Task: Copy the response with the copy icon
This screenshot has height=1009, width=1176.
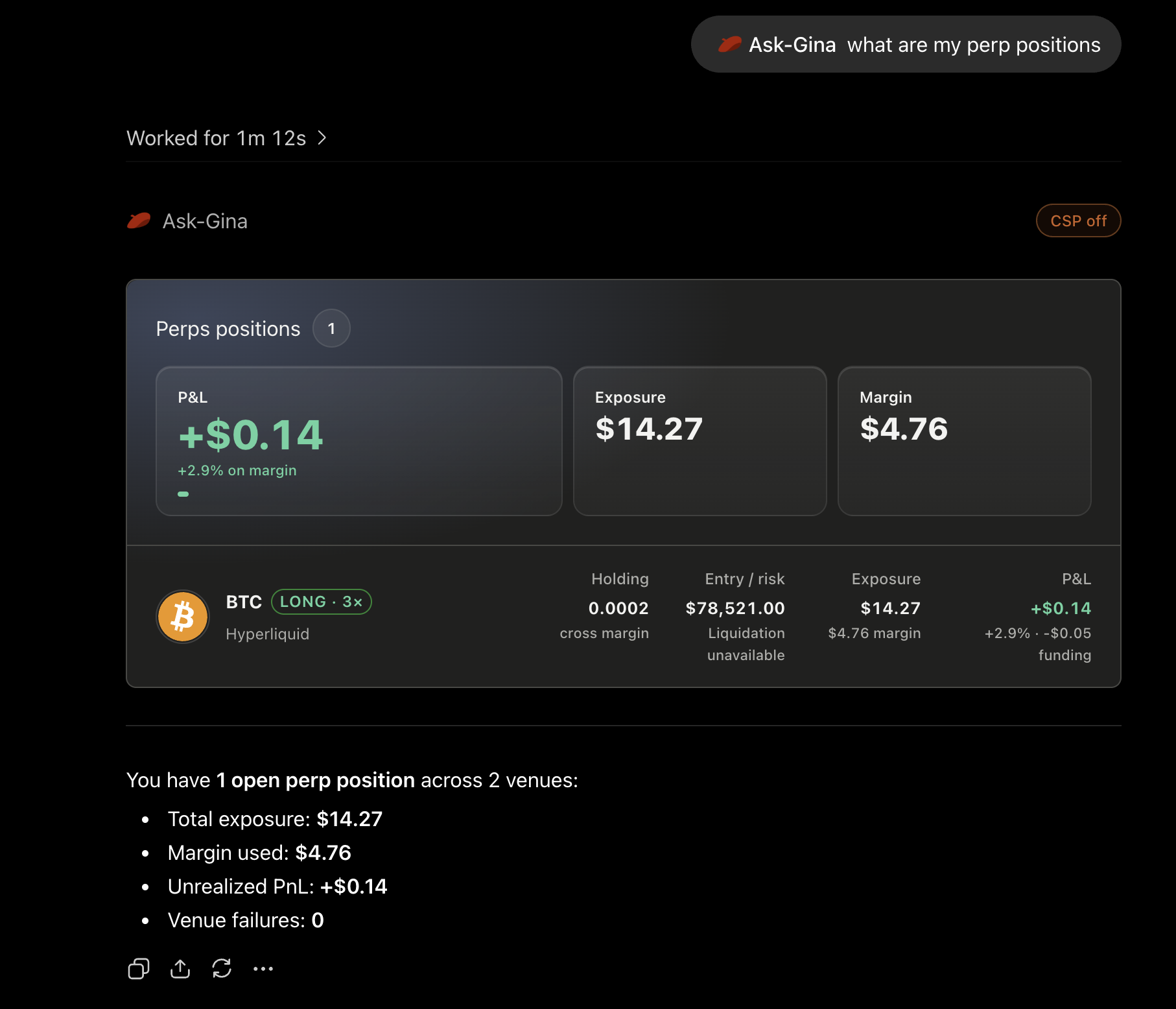Action: [x=138, y=969]
